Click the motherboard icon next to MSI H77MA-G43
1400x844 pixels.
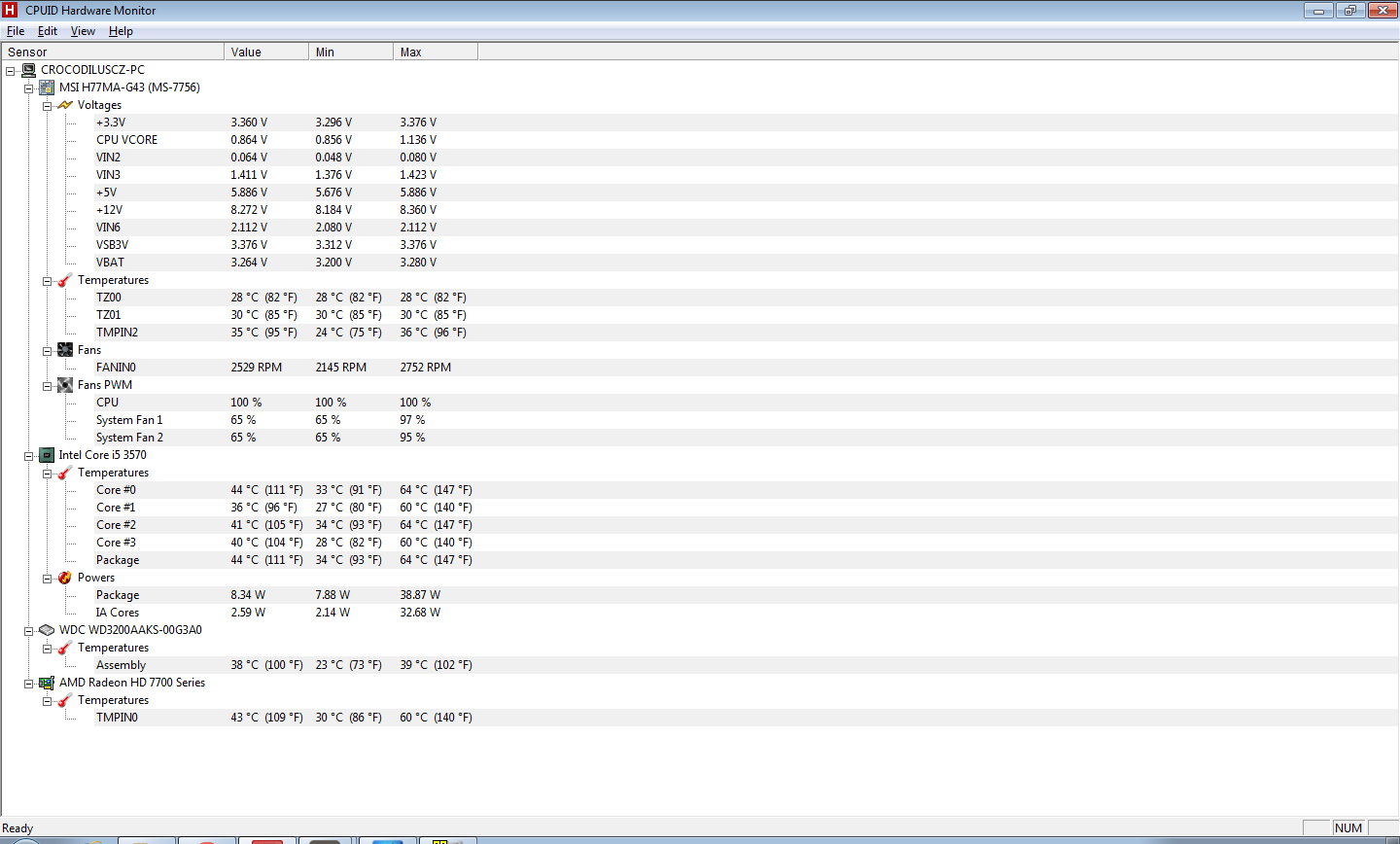coord(47,88)
